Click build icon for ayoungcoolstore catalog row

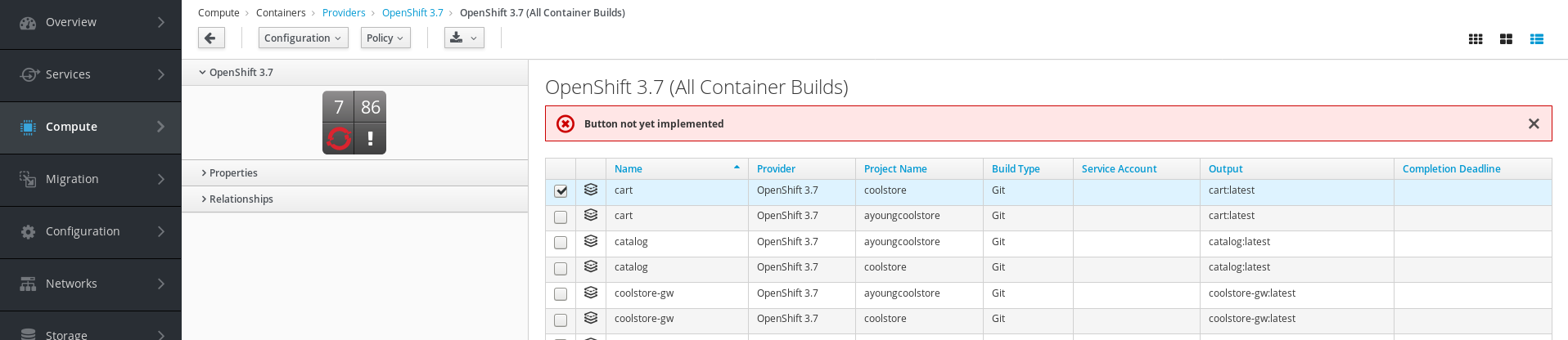coord(591,241)
